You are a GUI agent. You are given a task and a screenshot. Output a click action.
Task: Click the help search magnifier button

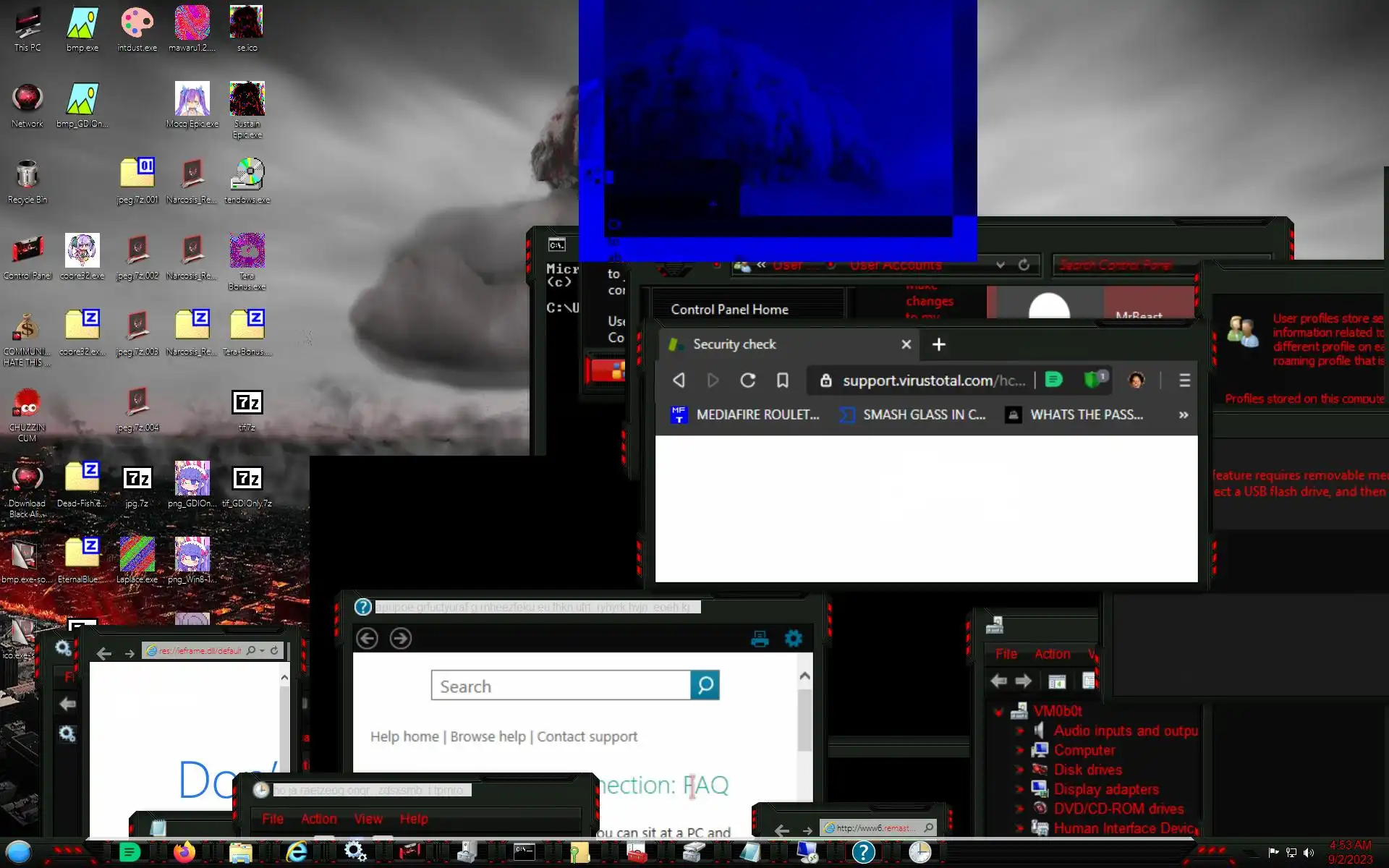tap(705, 685)
